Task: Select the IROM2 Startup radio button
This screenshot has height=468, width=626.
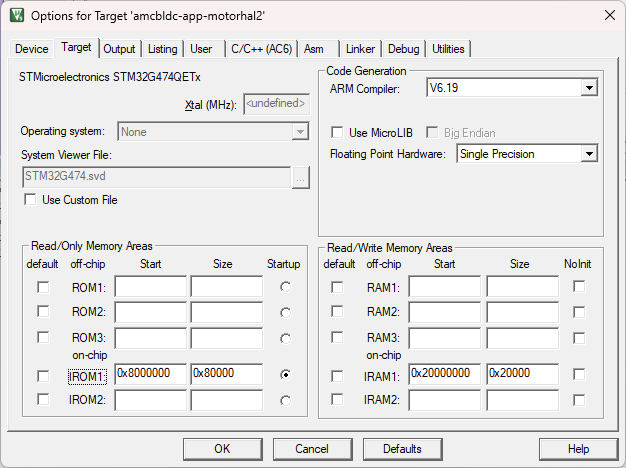Action: point(285,401)
